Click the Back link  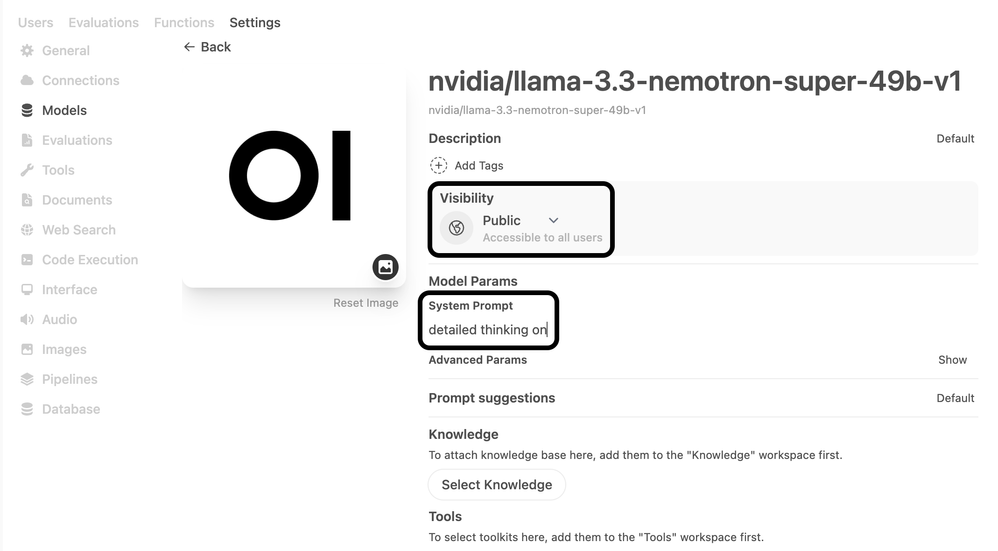click(x=207, y=47)
